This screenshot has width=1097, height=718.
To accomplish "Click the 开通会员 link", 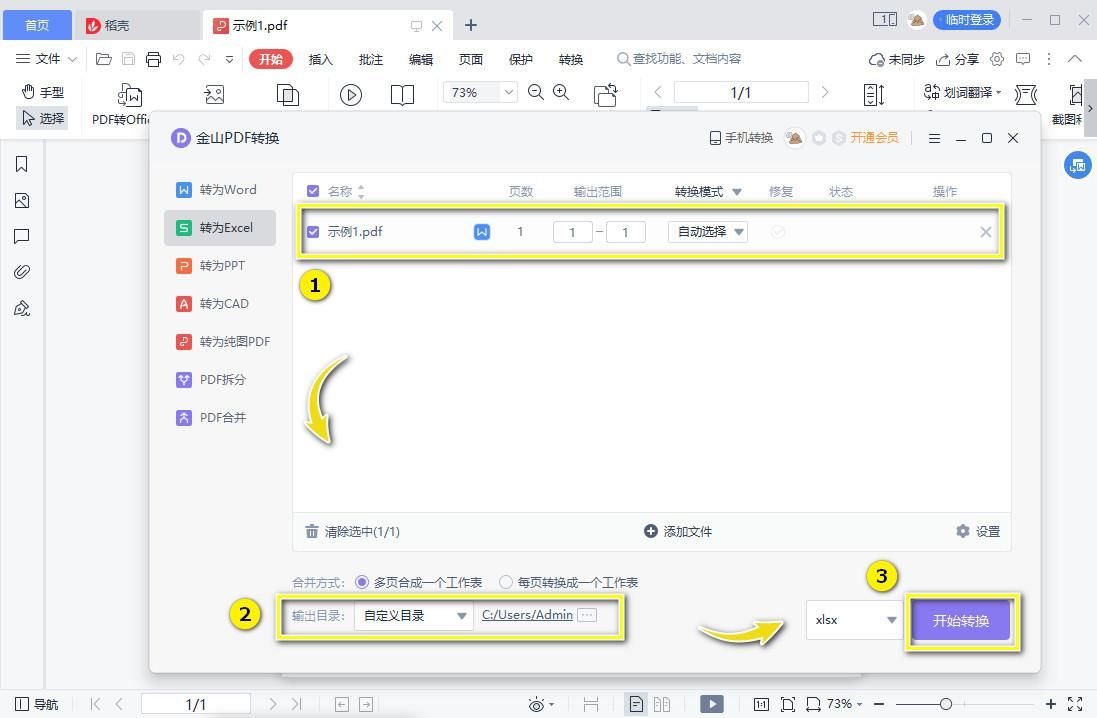I will [874, 138].
